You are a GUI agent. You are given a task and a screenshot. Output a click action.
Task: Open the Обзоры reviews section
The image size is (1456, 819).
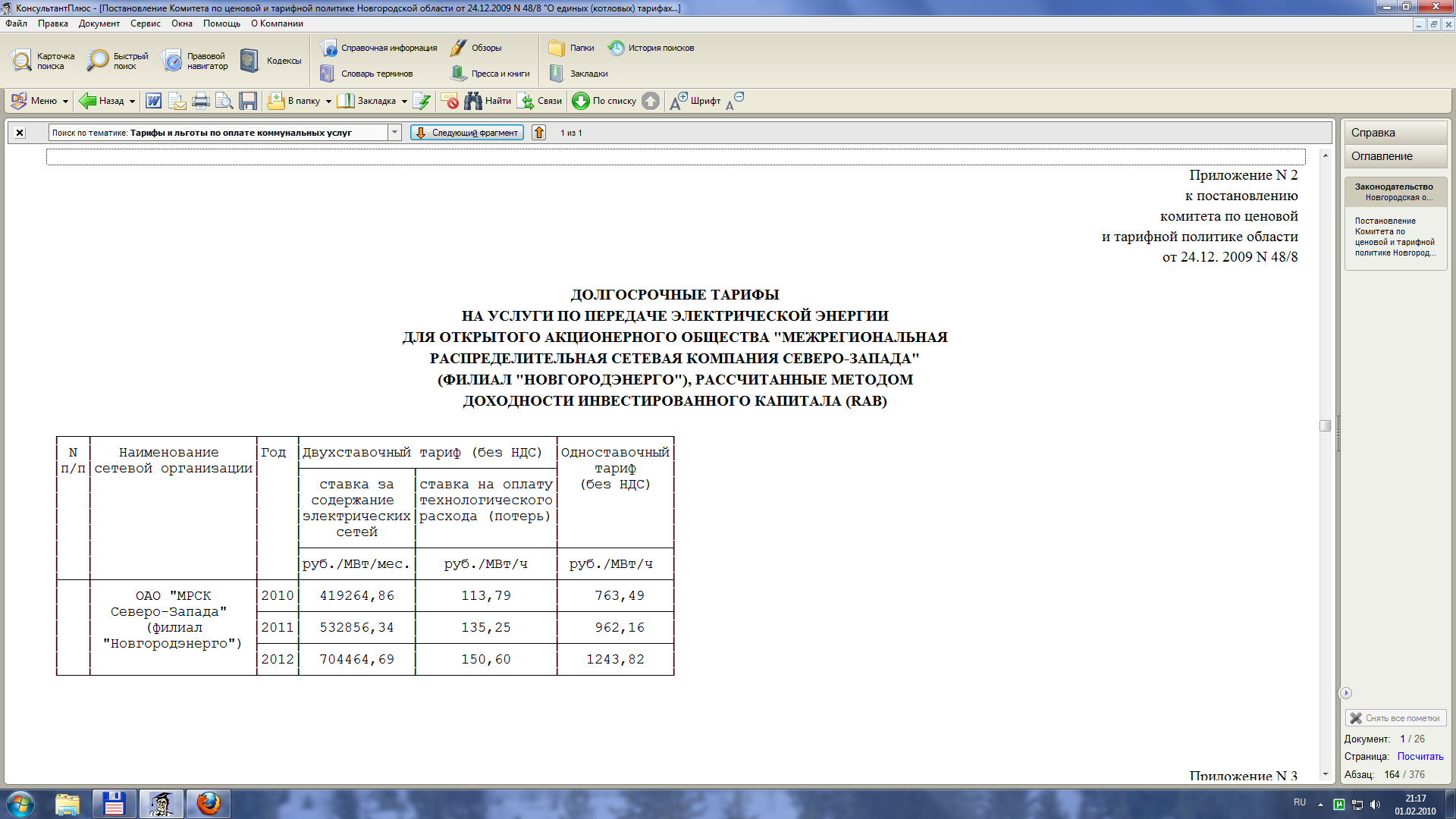tap(475, 48)
